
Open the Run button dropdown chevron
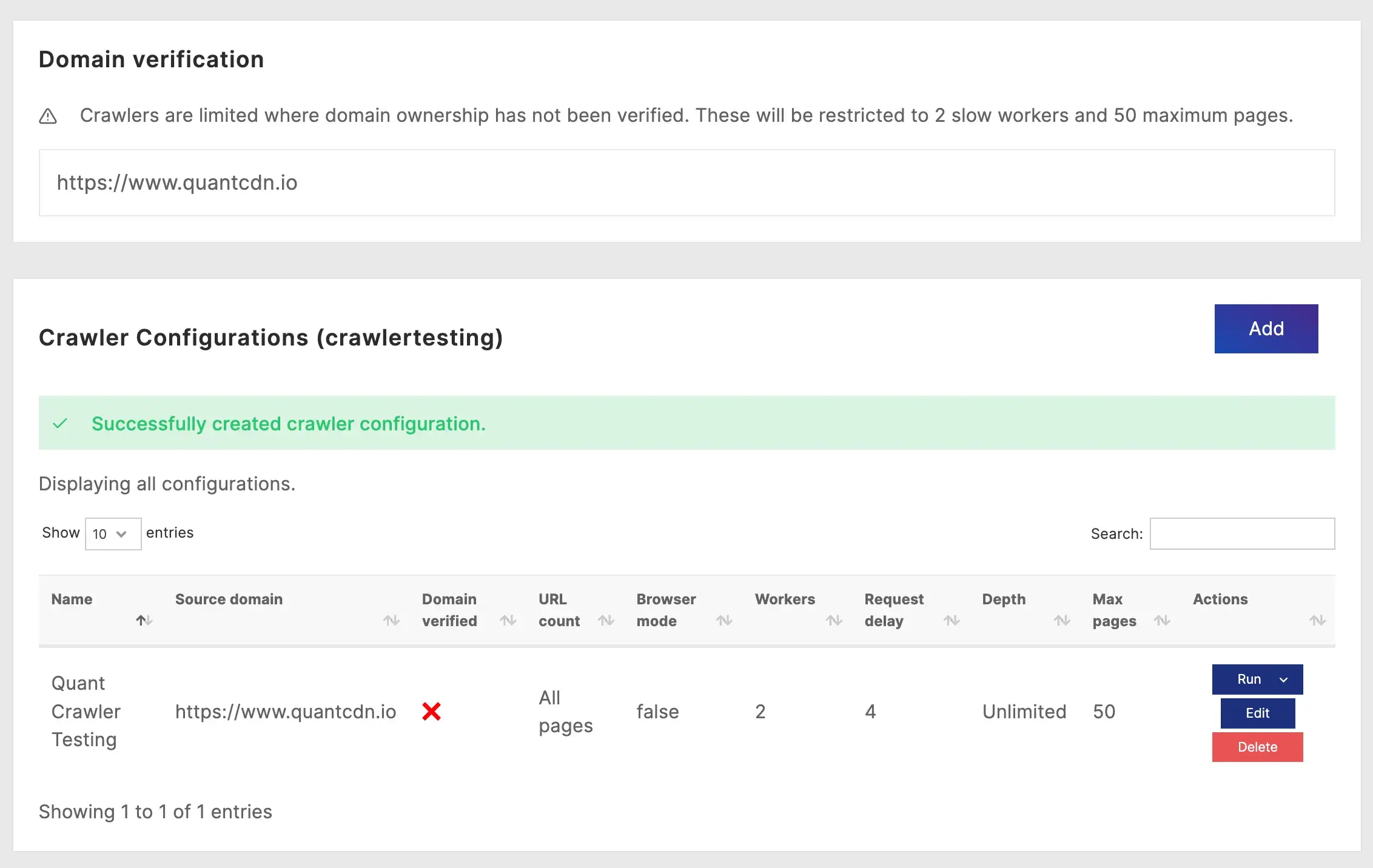point(1284,679)
